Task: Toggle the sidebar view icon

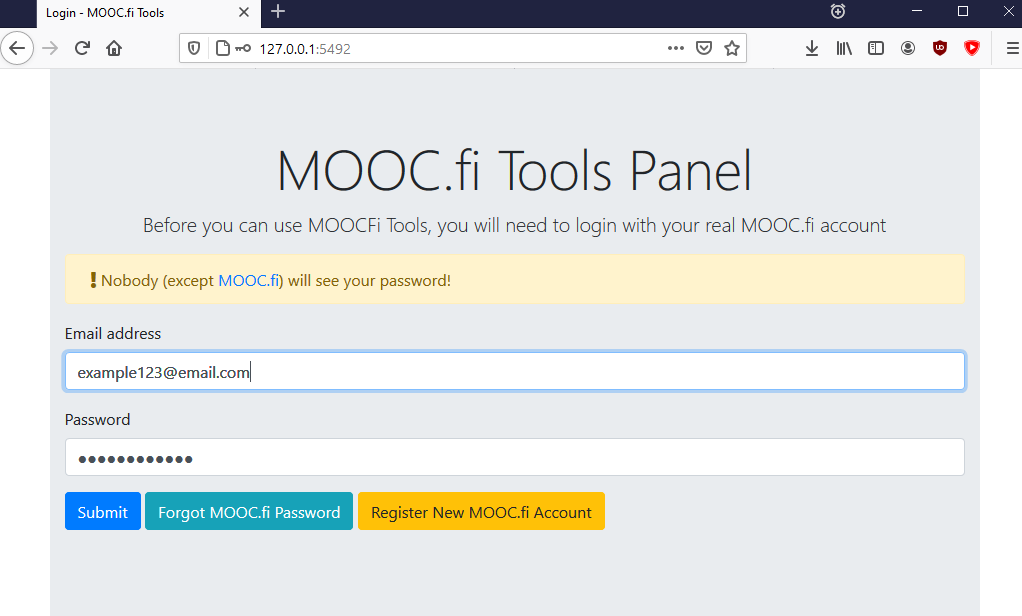Action: (876, 48)
